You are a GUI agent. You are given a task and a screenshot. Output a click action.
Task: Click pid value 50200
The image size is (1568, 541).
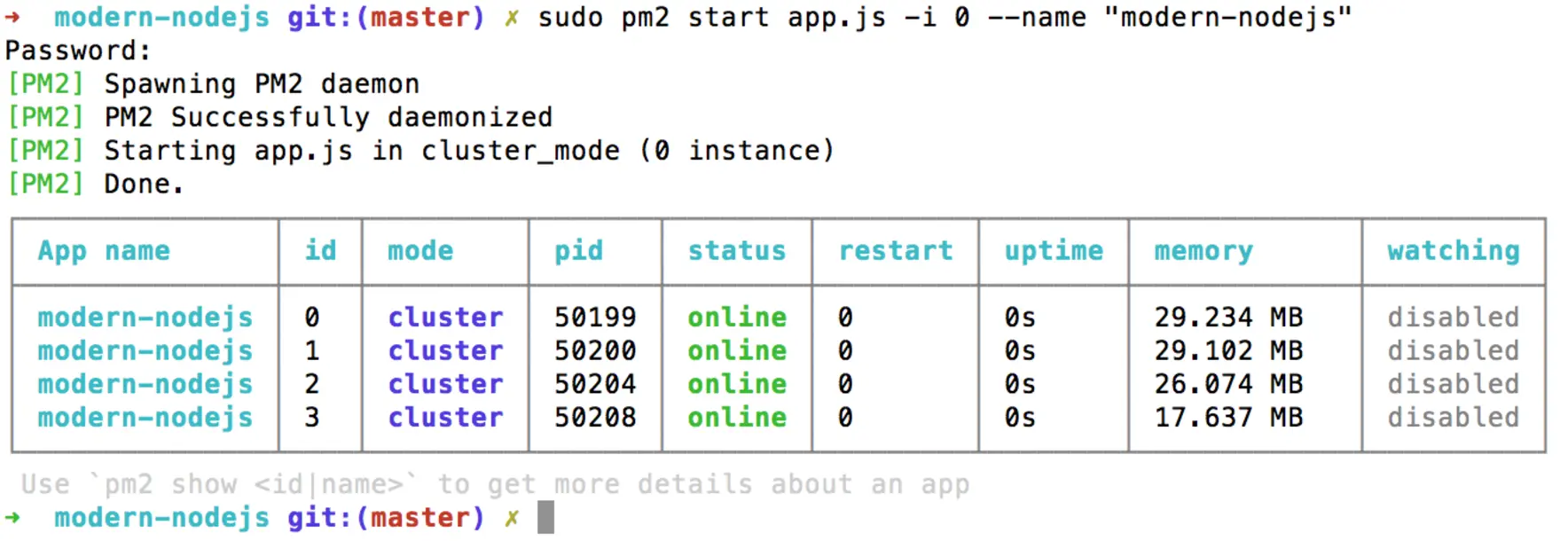595,351
